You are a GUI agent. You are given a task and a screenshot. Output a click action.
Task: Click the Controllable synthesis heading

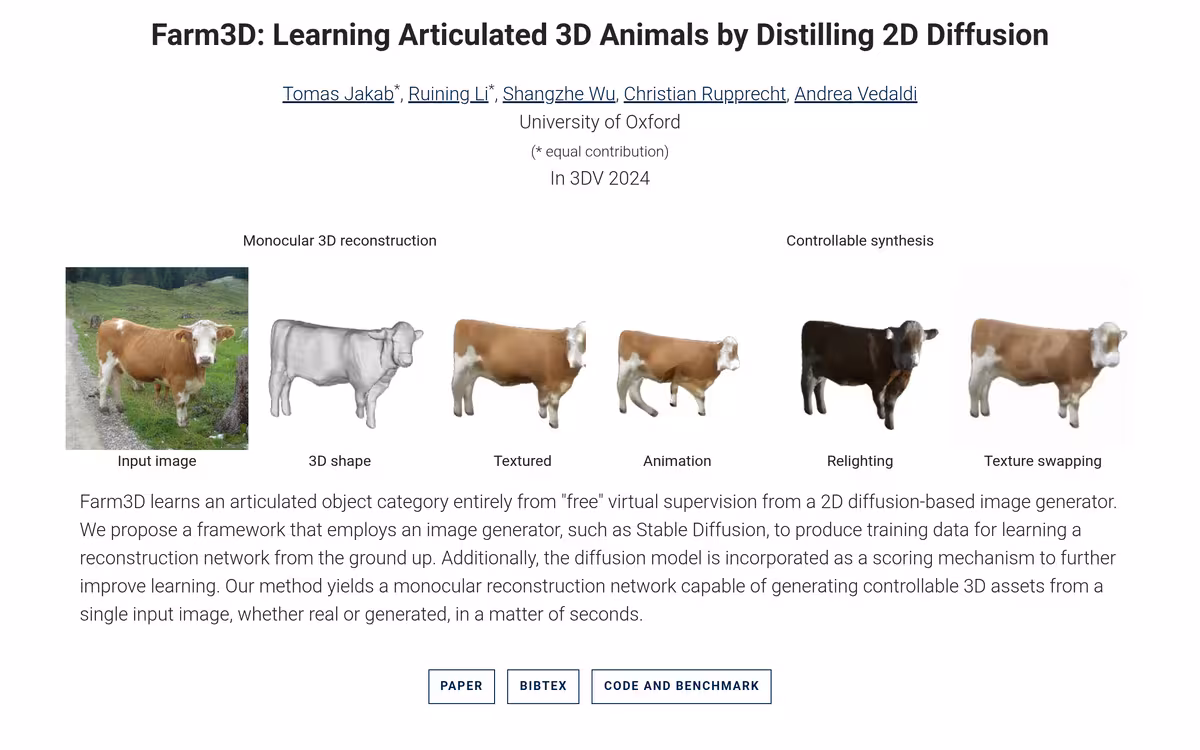[x=860, y=241]
